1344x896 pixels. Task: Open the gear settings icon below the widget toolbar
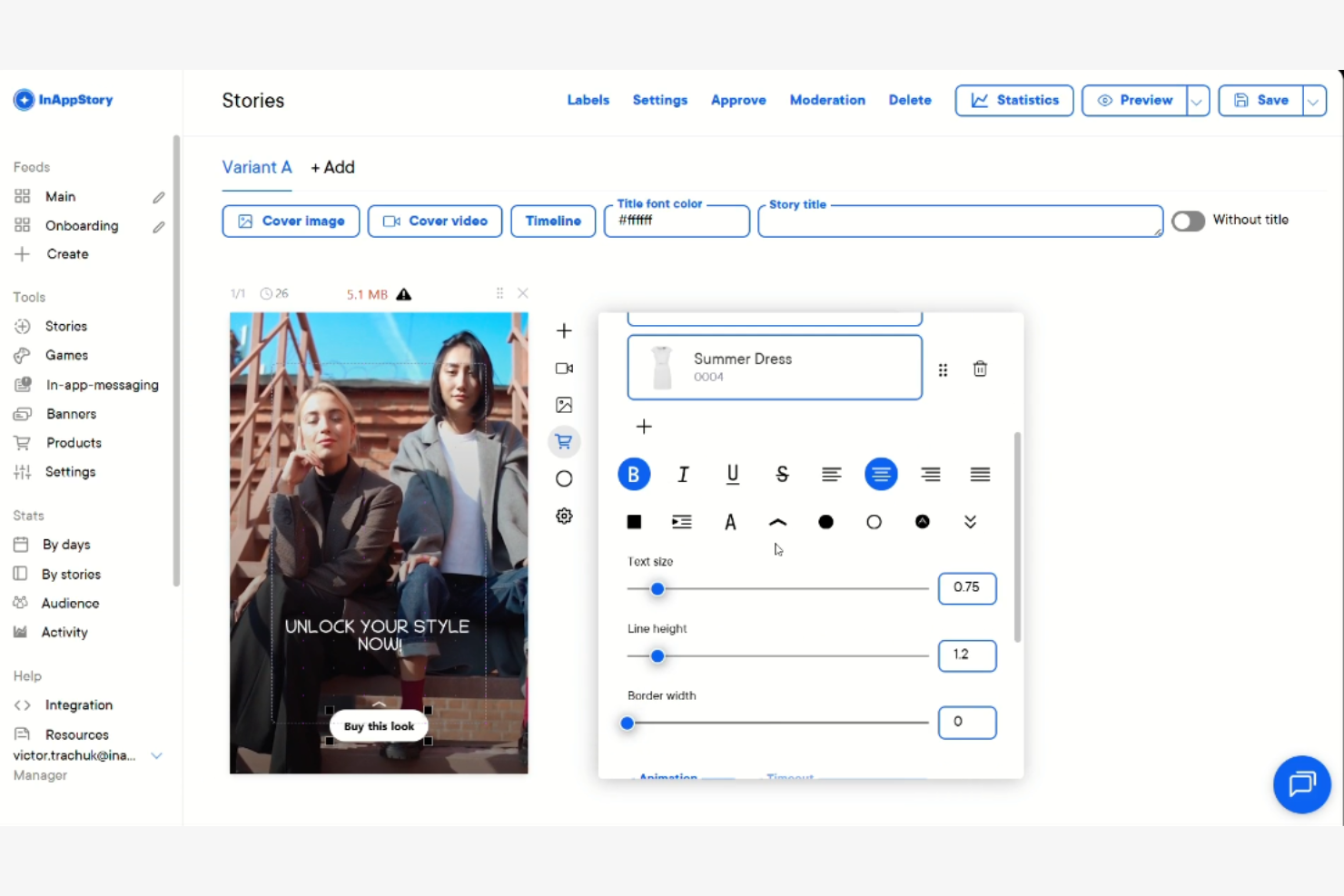(x=564, y=516)
